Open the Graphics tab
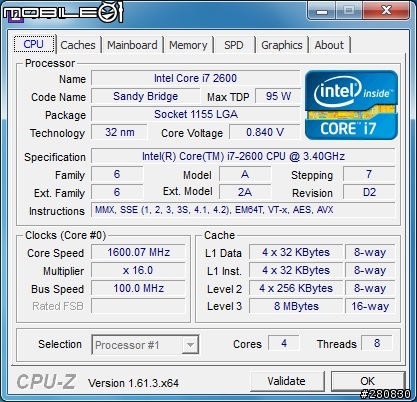Viewport: 417px width, 402px height. (282, 45)
